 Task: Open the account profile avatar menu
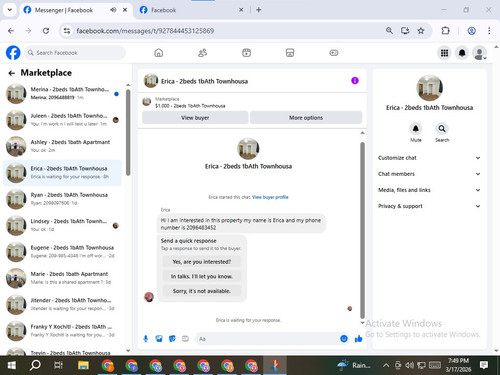pyautogui.click(x=479, y=53)
